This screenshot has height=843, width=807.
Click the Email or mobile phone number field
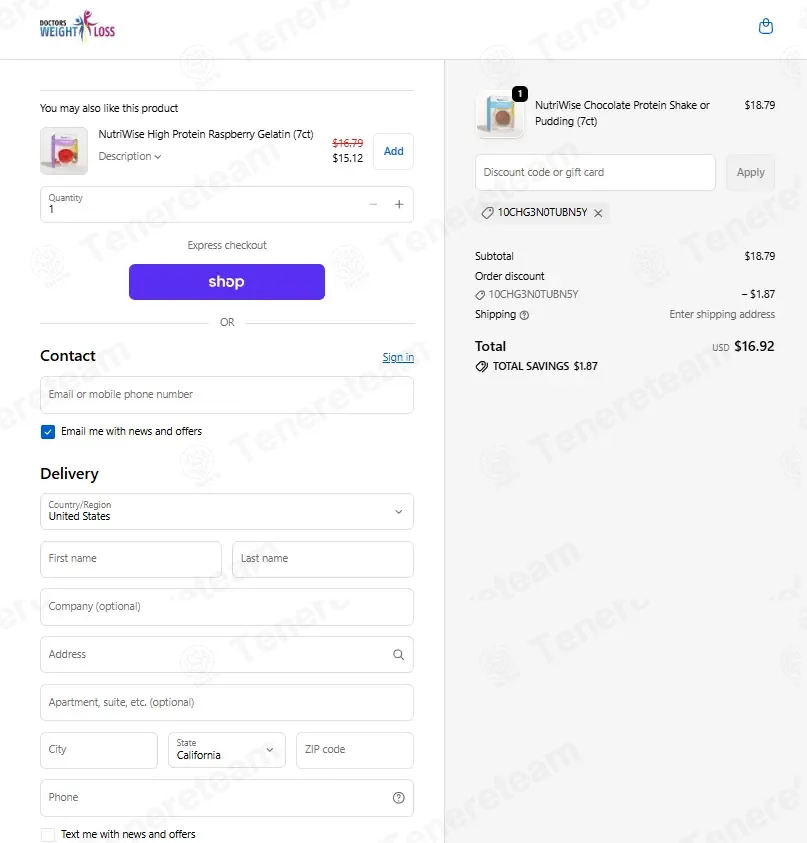(227, 395)
